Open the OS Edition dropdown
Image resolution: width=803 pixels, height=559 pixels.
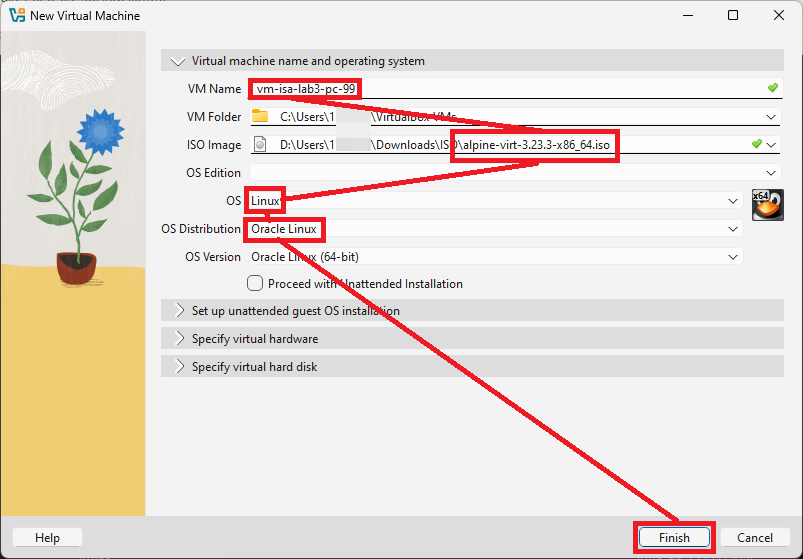[x=771, y=173]
